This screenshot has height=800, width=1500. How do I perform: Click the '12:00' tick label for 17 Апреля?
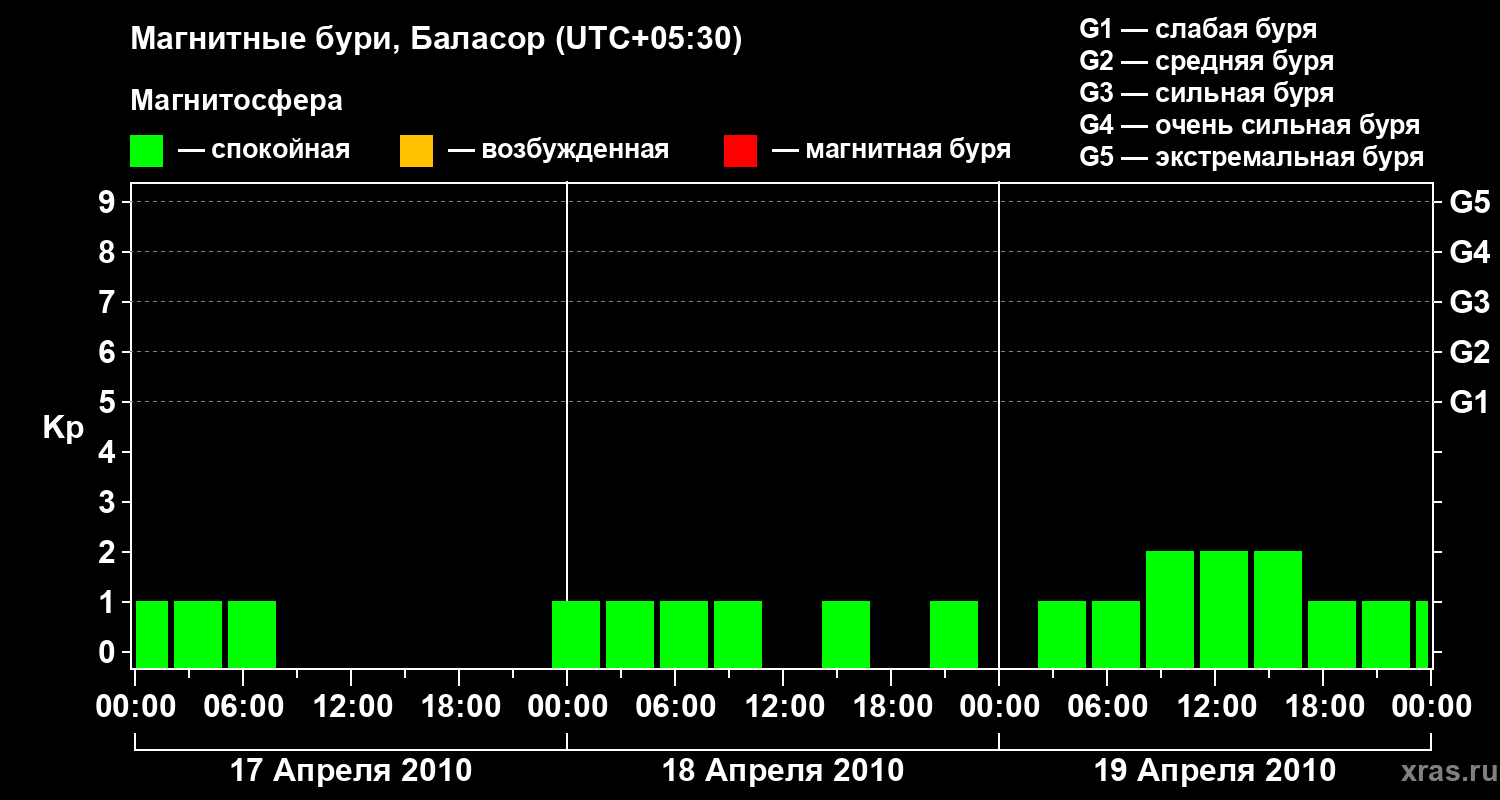tap(351, 706)
